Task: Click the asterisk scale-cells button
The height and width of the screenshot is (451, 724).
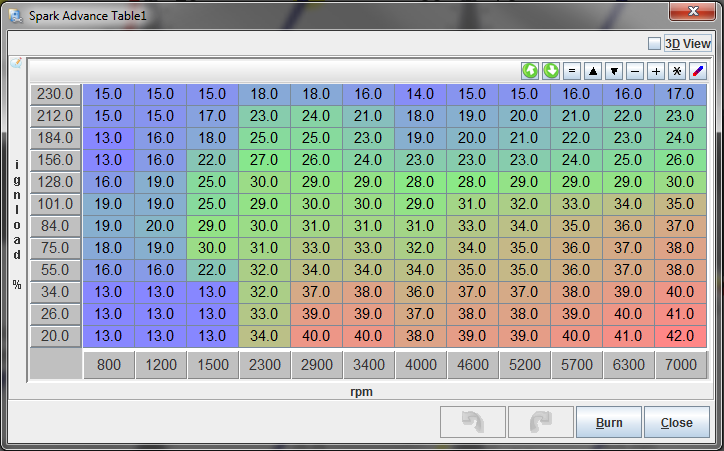Action: (677, 71)
